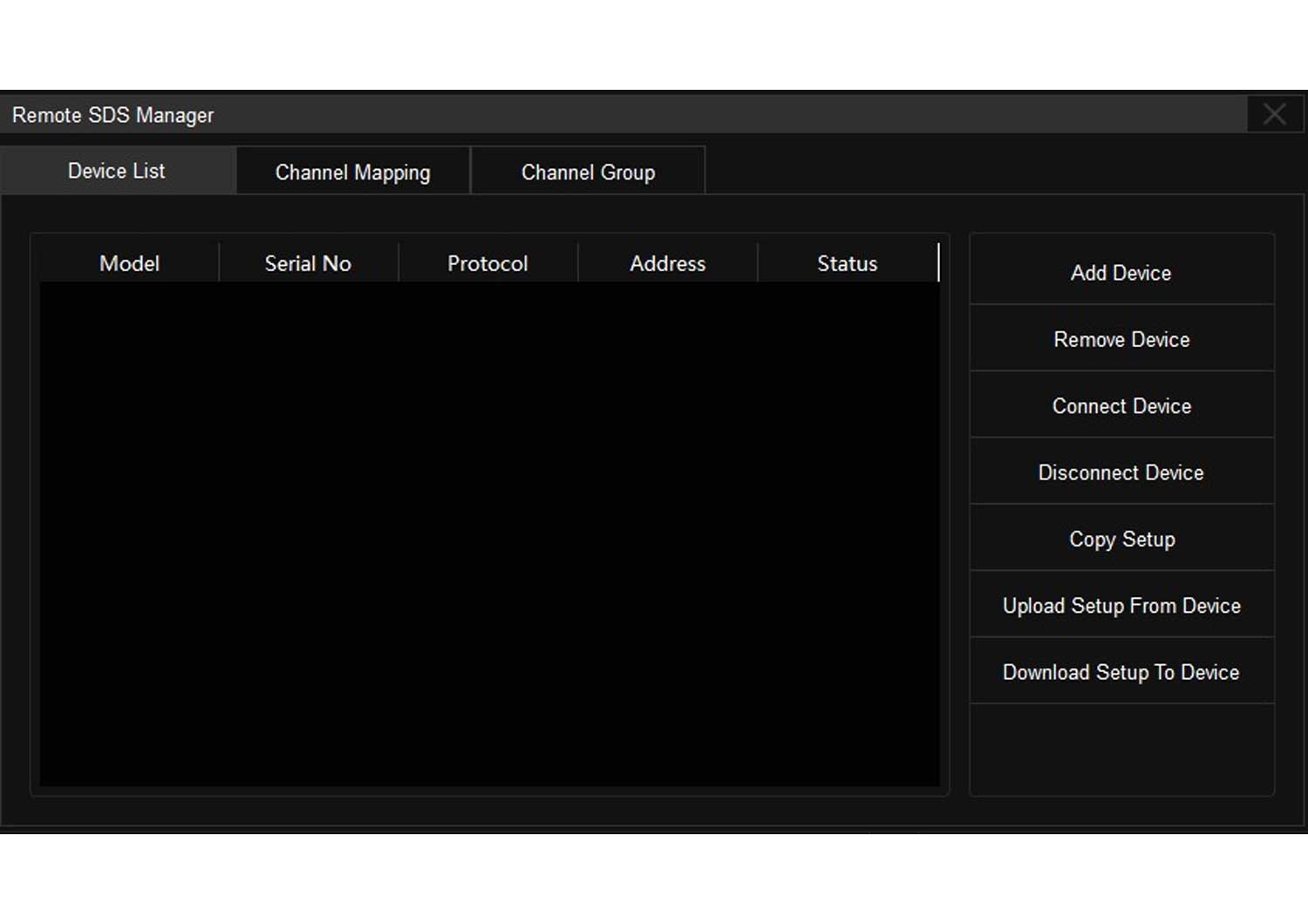Viewport: 1308px width, 924px height.
Task: Close the Remote SDS Manager window
Action: tap(1274, 114)
